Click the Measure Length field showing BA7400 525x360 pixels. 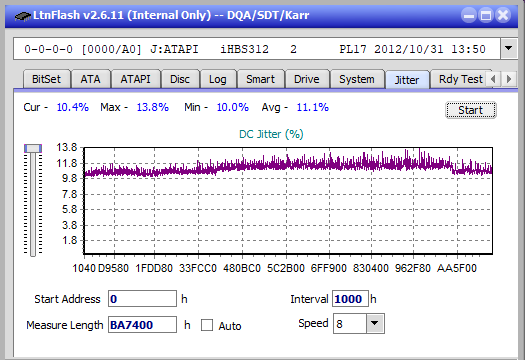pyautogui.click(x=142, y=325)
